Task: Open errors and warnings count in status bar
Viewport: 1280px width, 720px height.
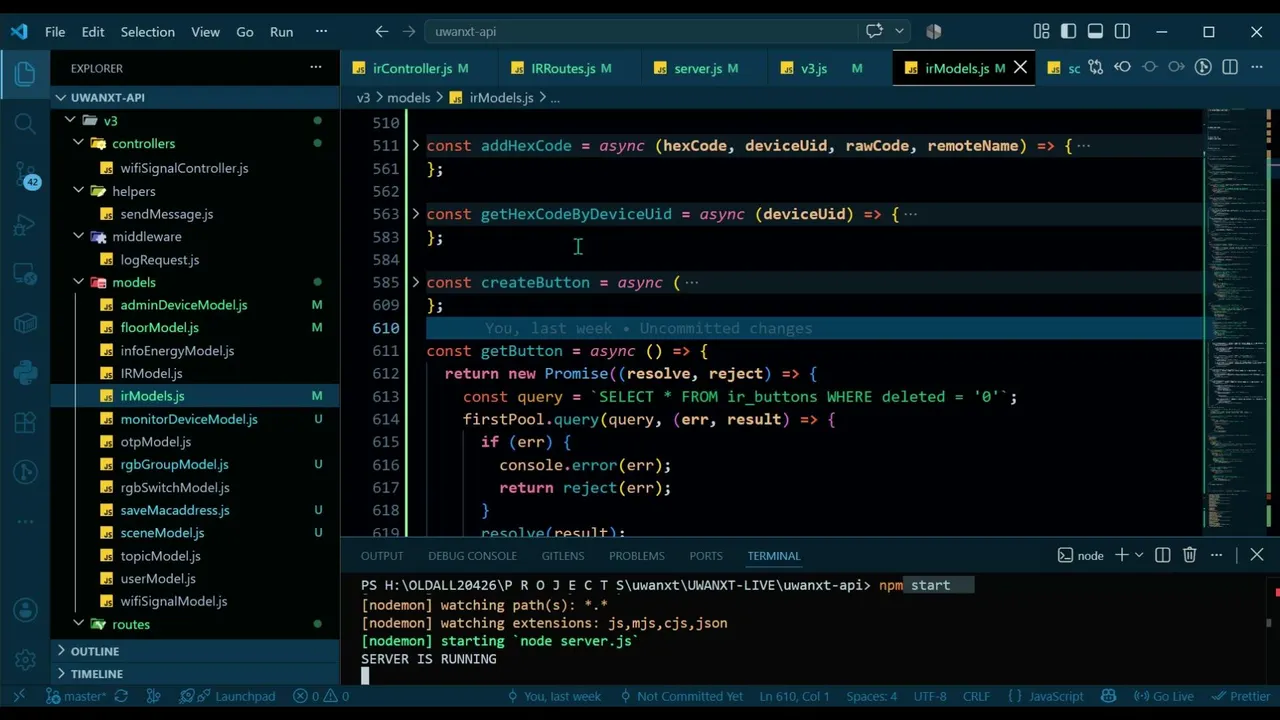Action: tap(321, 696)
